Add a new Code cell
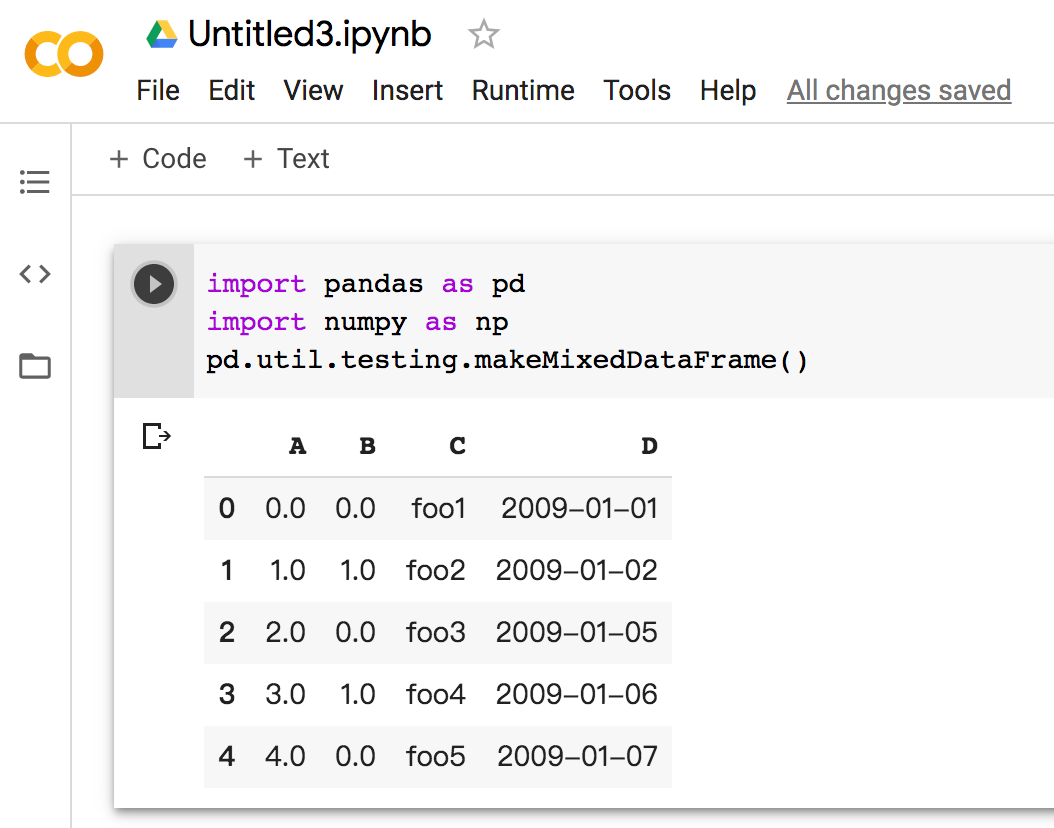Image resolution: width=1054 pixels, height=828 pixels. [x=158, y=159]
